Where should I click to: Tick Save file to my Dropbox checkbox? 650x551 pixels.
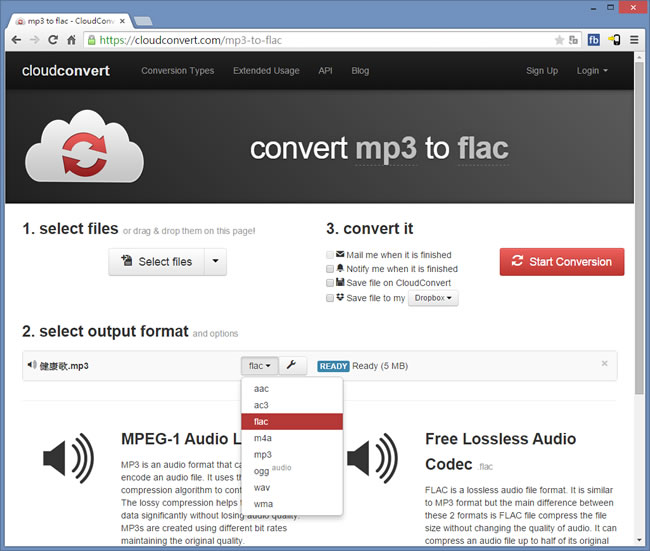(330, 298)
